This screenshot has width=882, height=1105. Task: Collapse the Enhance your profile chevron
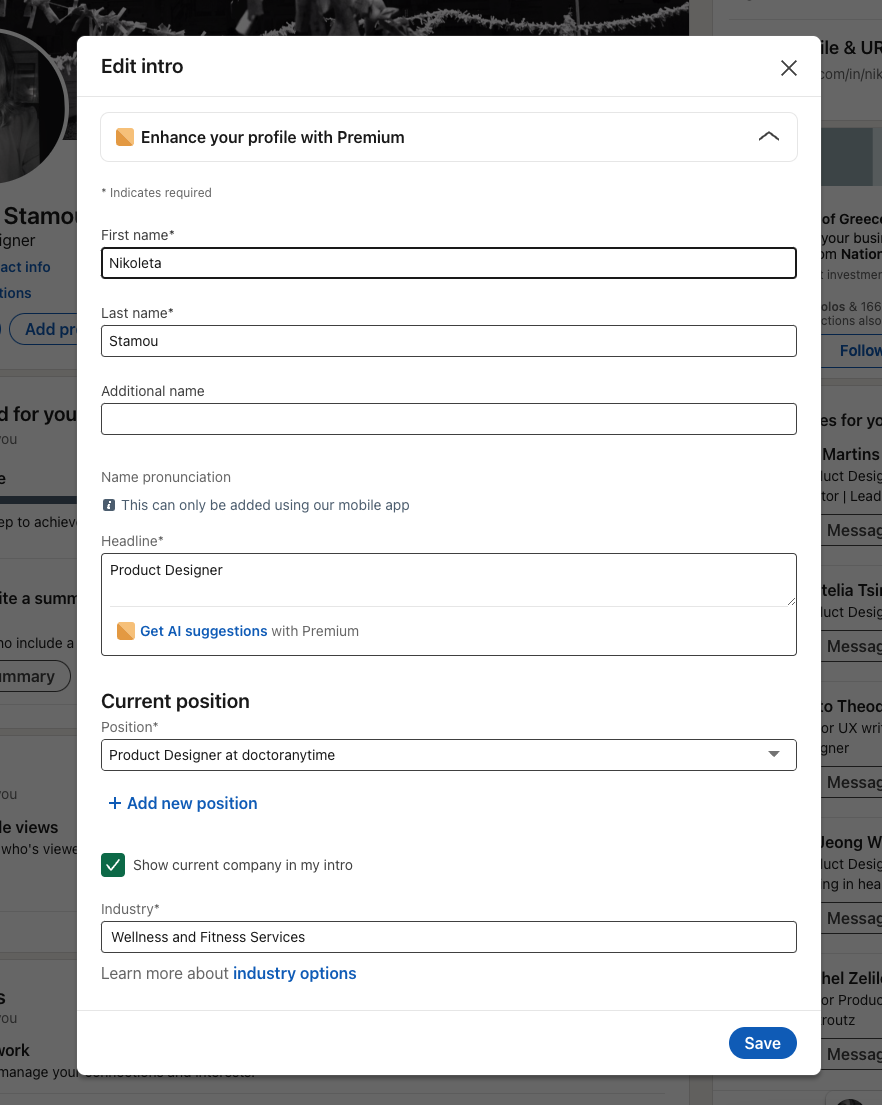pos(768,137)
